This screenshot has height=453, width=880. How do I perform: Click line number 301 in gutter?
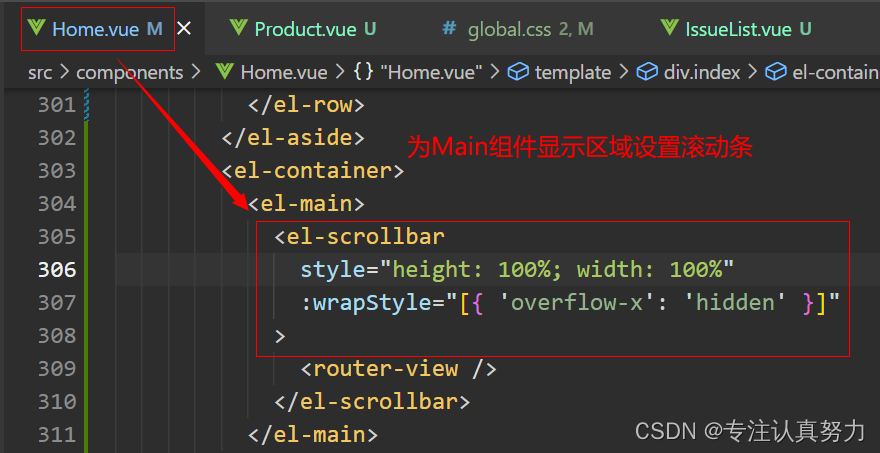tap(57, 105)
